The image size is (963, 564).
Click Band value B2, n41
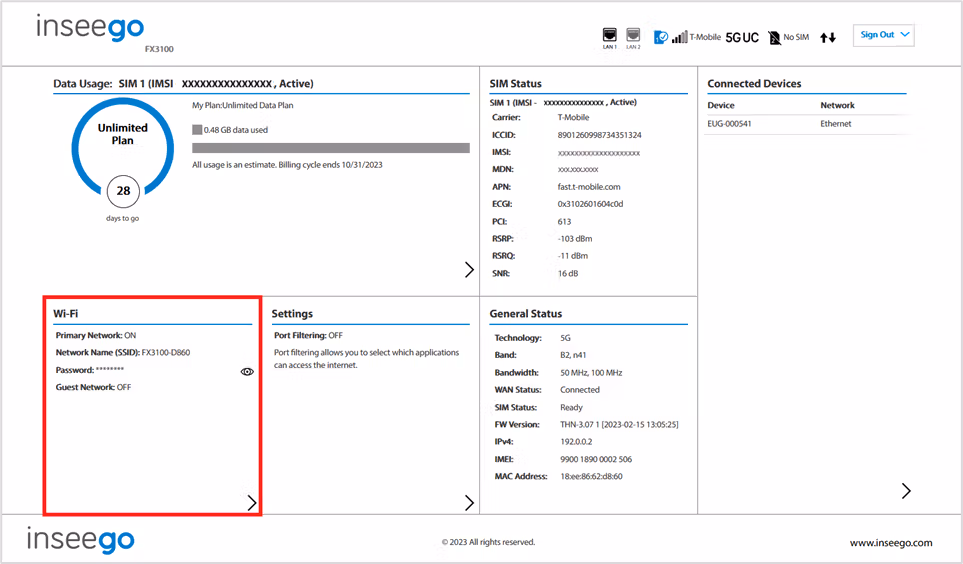coord(573,355)
